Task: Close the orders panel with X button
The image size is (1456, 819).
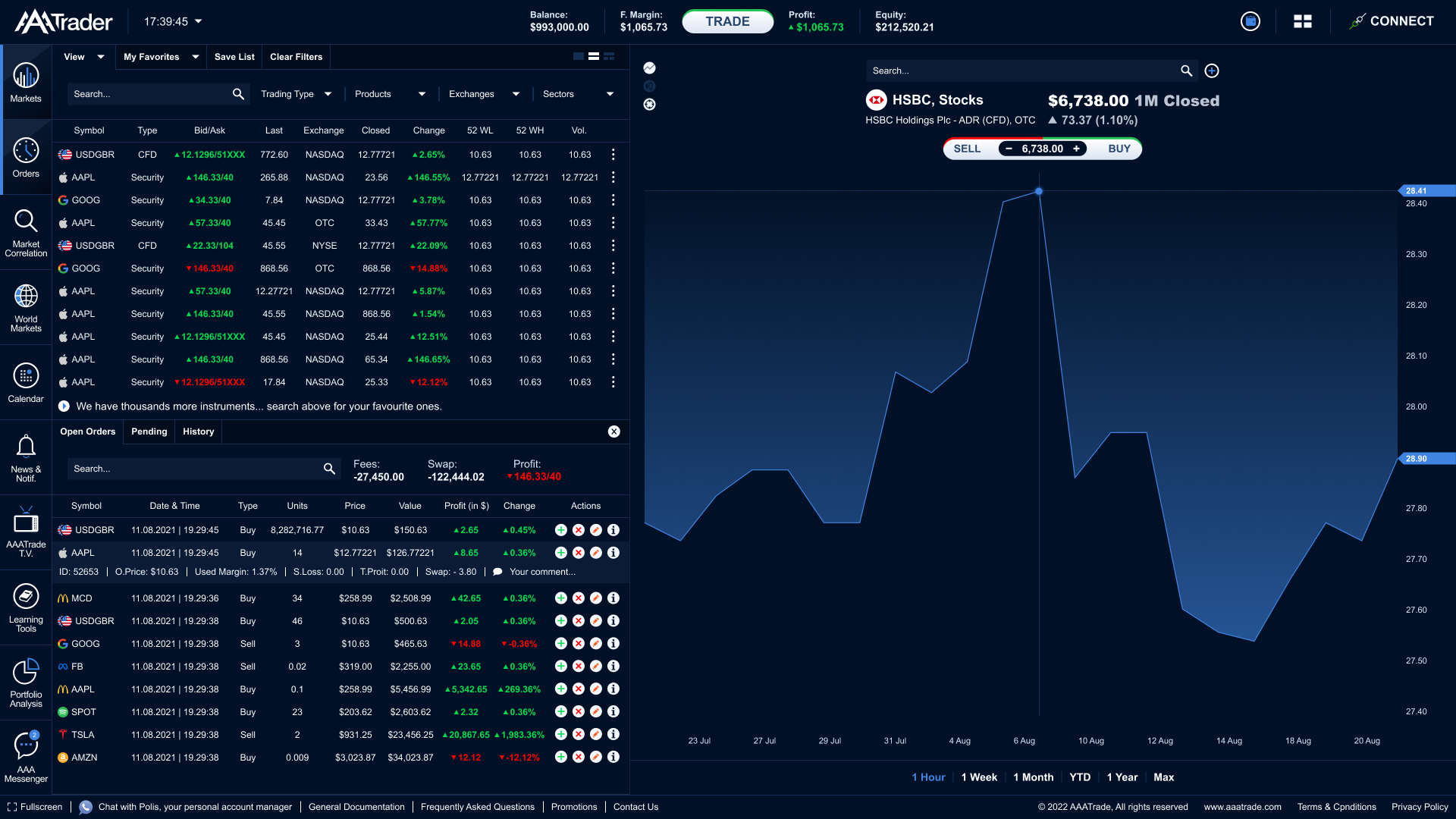Action: [614, 431]
